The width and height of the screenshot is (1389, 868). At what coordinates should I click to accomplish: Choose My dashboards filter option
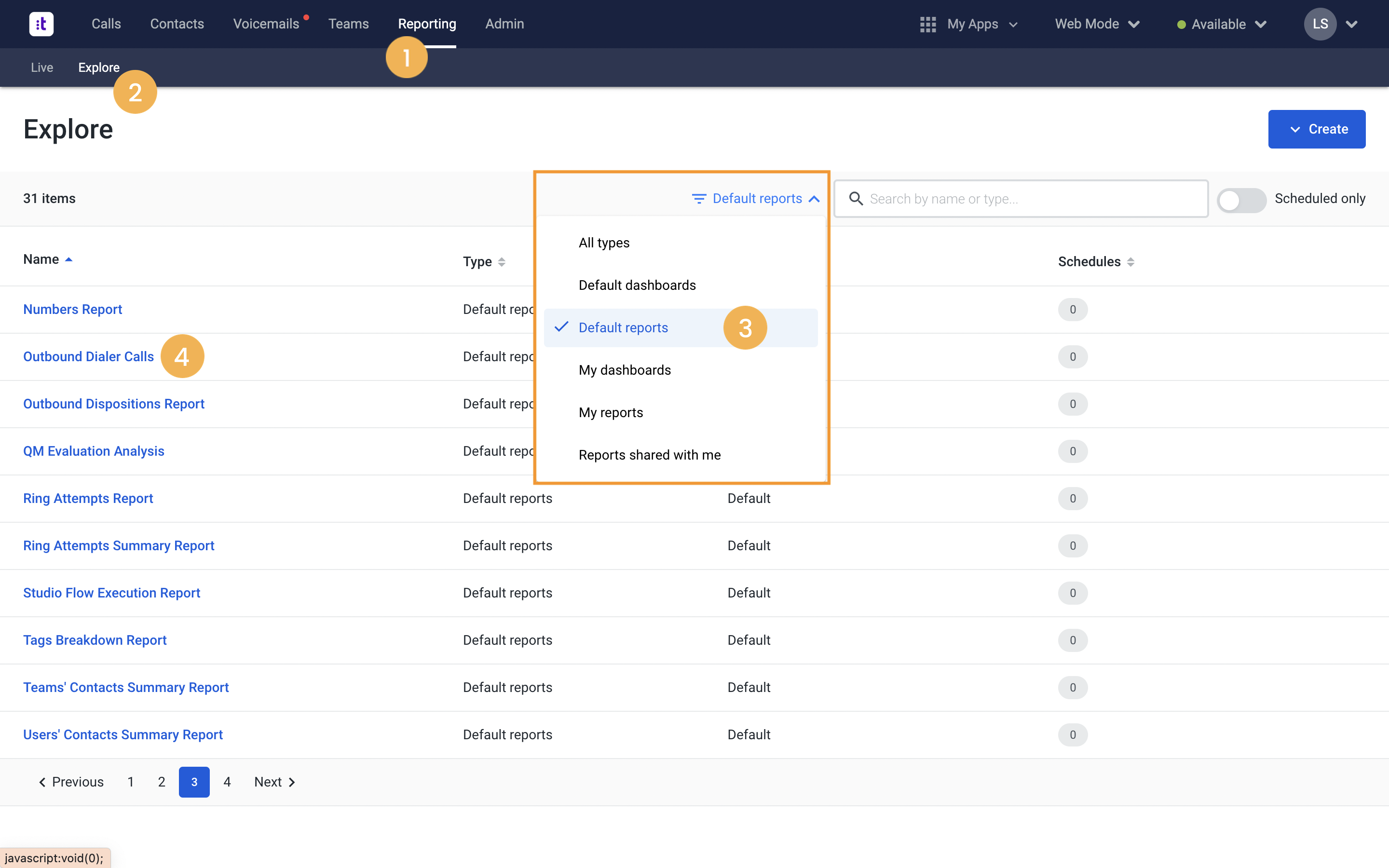[x=681, y=370]
